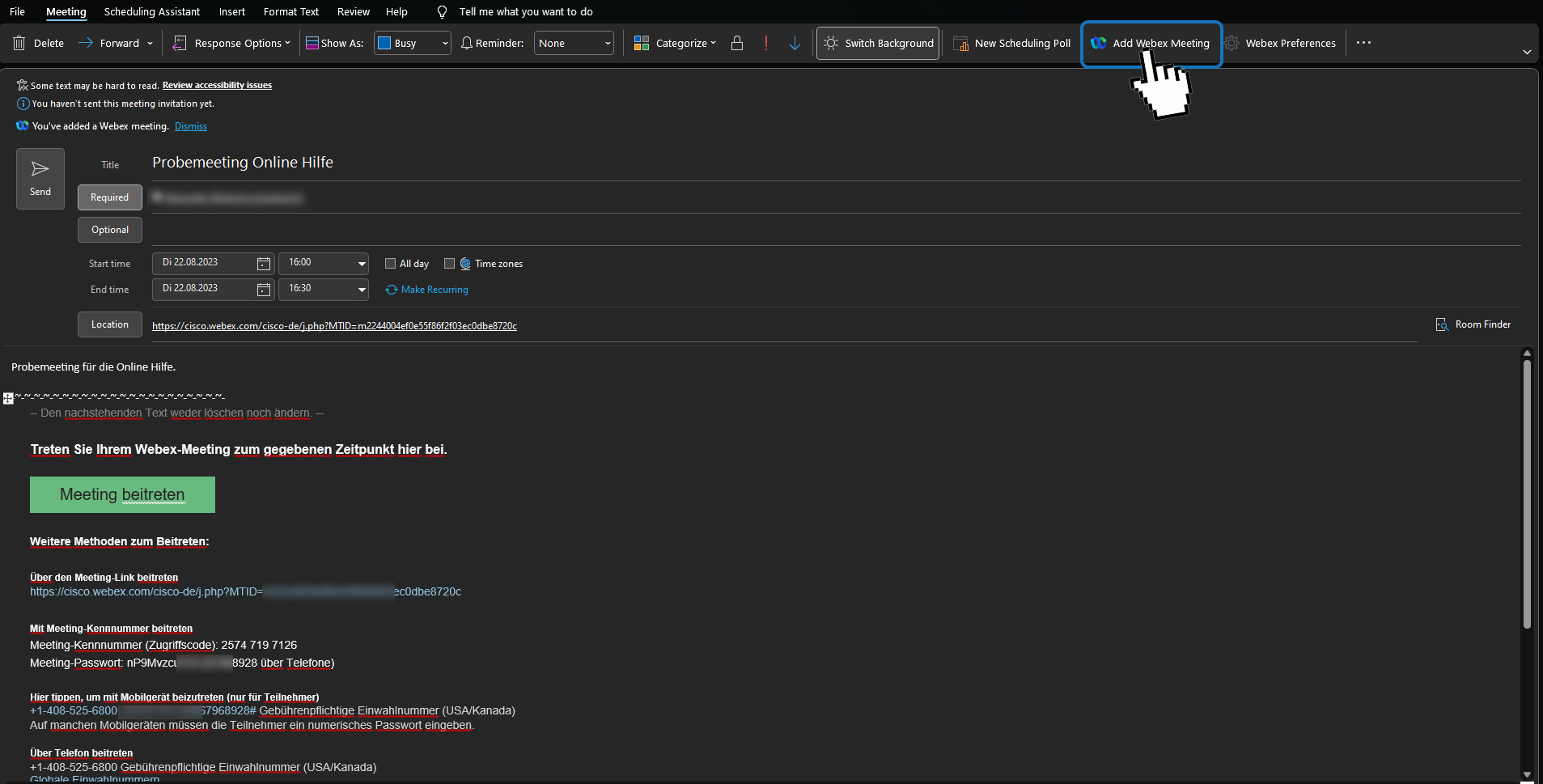The image size is (1543, 784).
Task: Expand the ribbon with the chevron at far right
Action: coord(1527,52)
